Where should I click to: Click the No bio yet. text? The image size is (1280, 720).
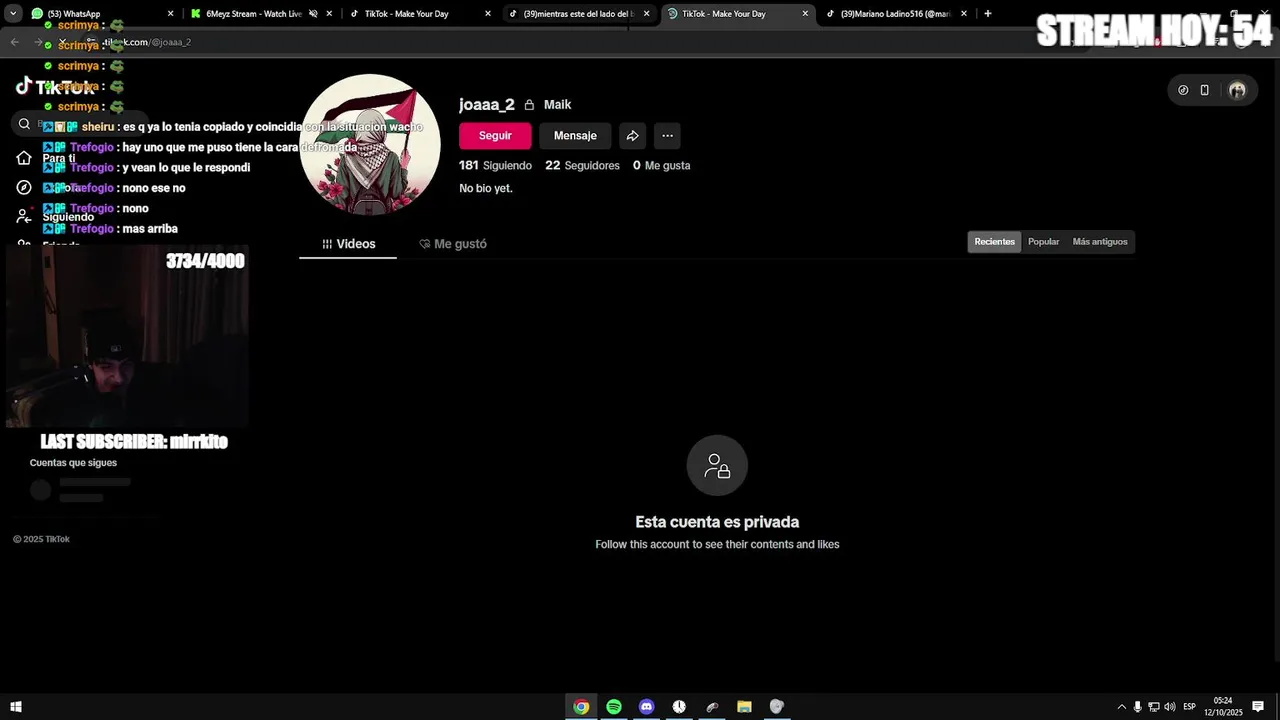486,188
